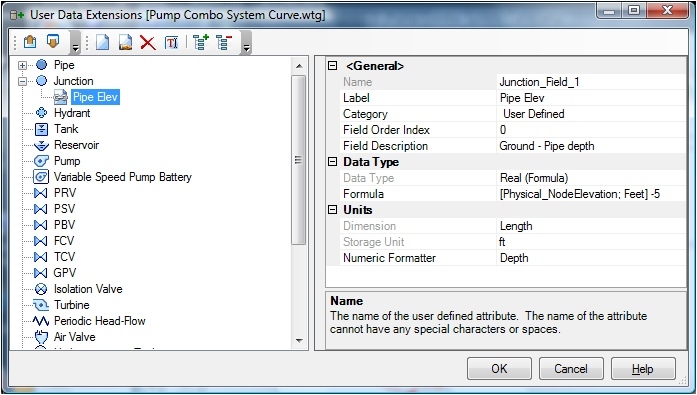Collapse the Data Type property section
The image size is (697, 395).
[x=332, y=162]
